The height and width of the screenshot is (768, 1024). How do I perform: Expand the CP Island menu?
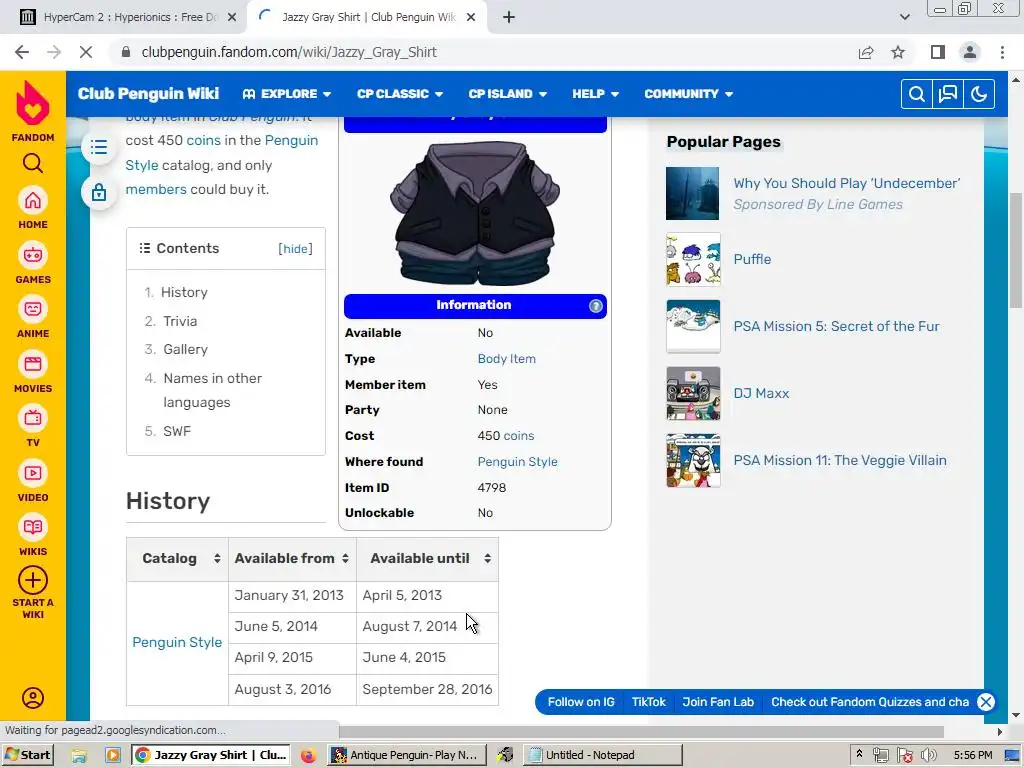[507, 94]
